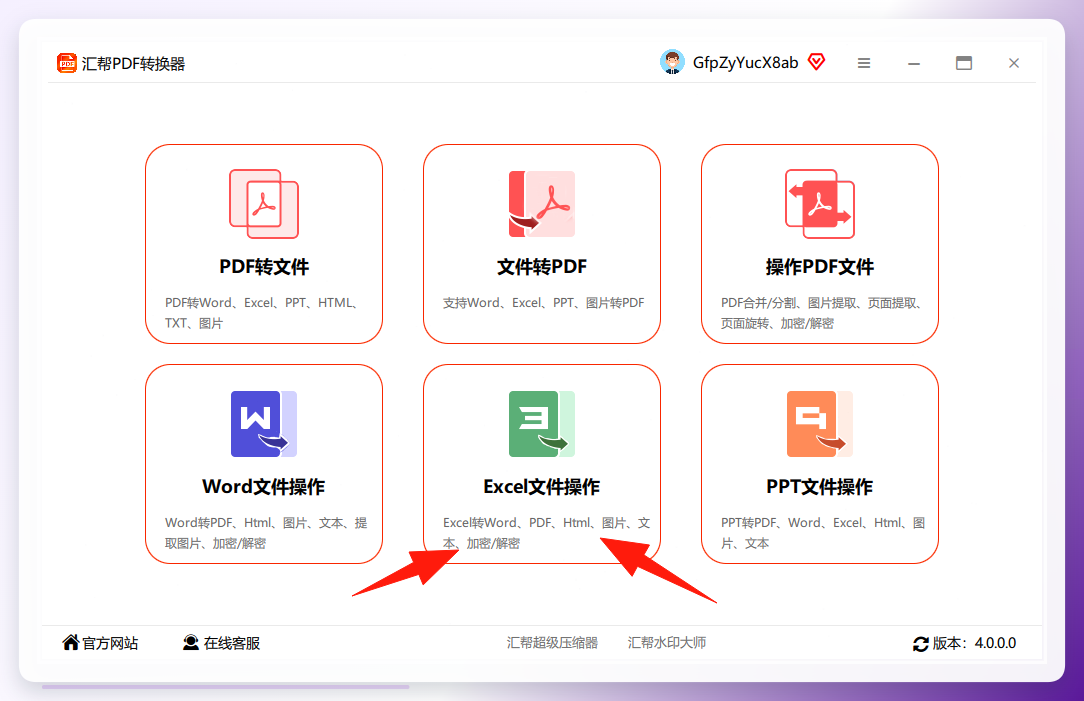Click the user avatar picture
Viewport: 1084px width, 701px height.
coord(672,62)
